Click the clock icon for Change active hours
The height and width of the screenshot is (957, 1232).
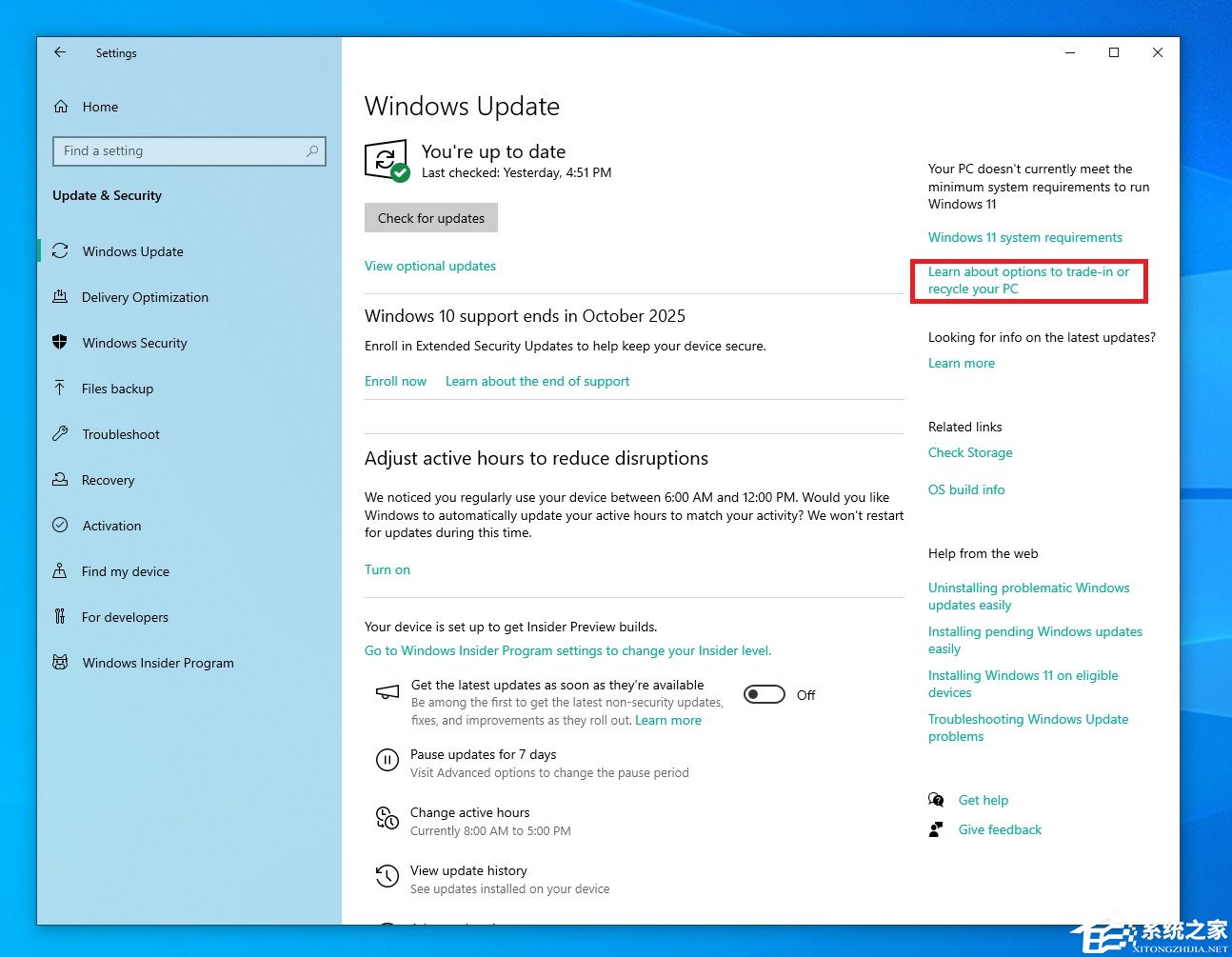click(387, 818)
